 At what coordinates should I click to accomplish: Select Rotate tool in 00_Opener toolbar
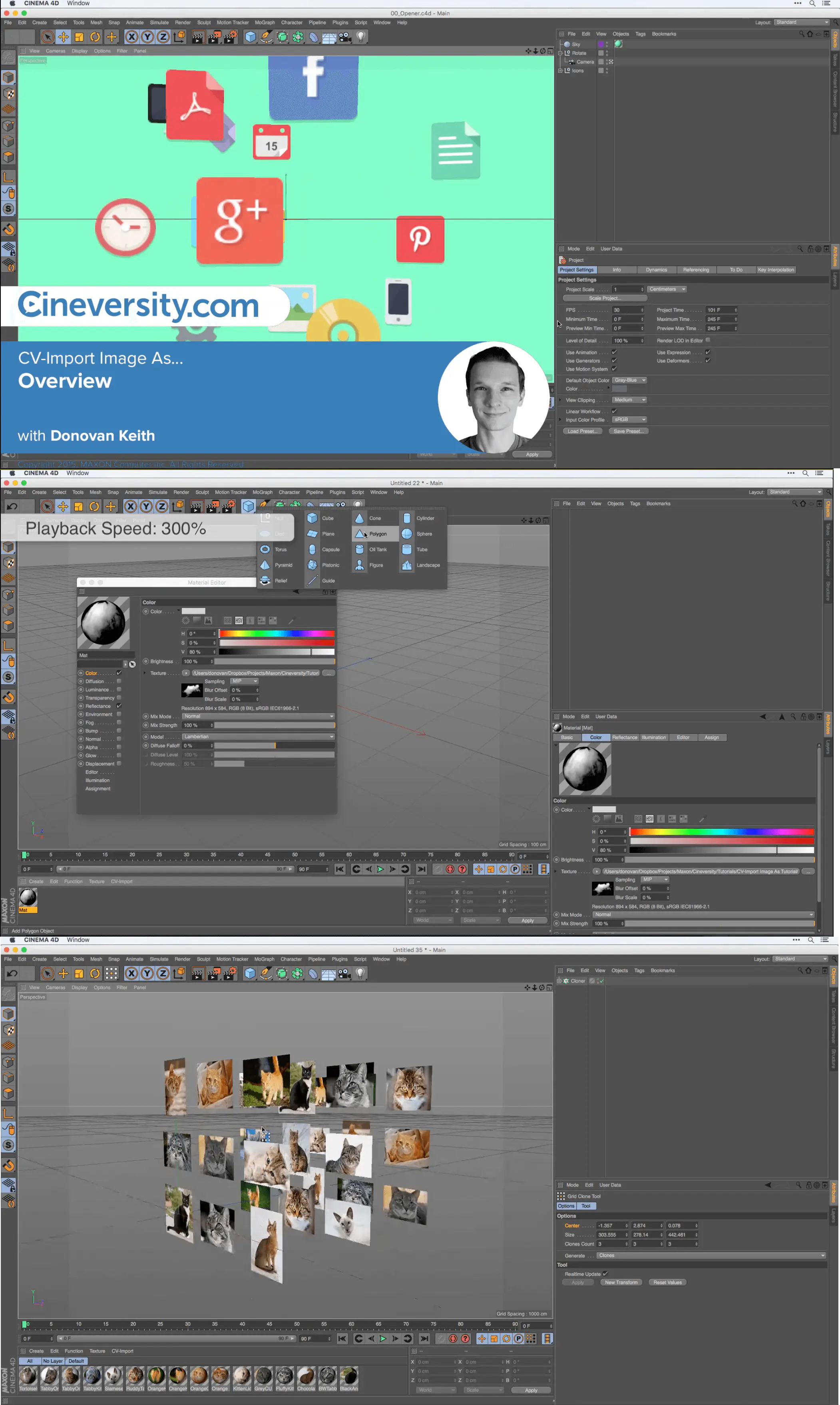coord(95,37)
